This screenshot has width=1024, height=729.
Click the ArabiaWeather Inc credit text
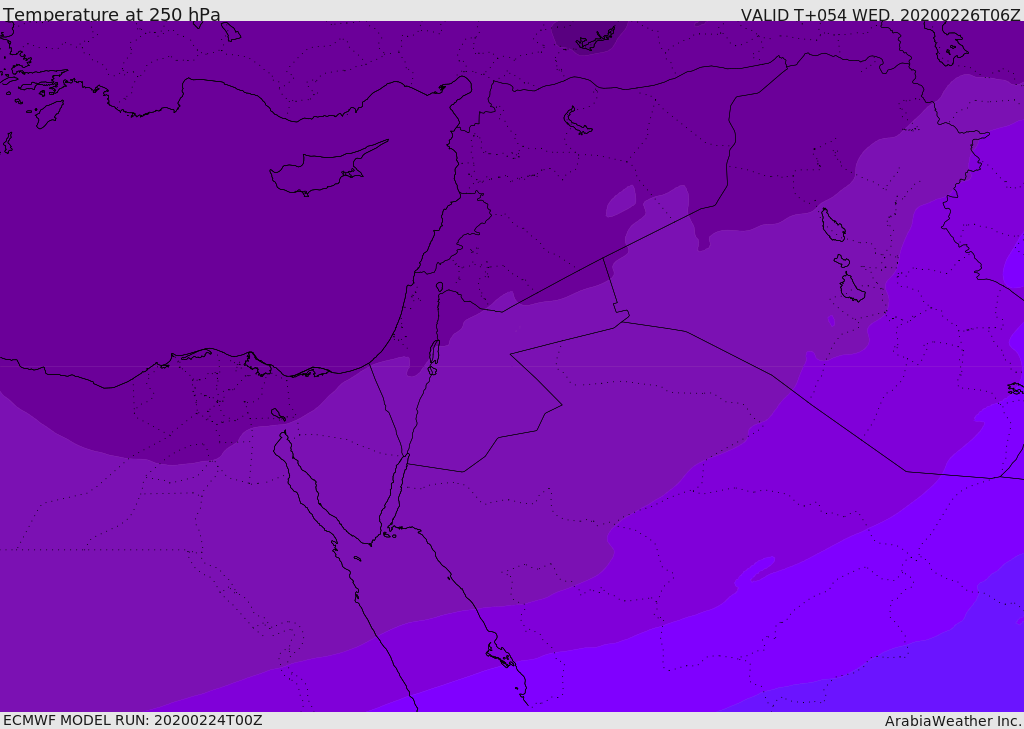[952, 721]
